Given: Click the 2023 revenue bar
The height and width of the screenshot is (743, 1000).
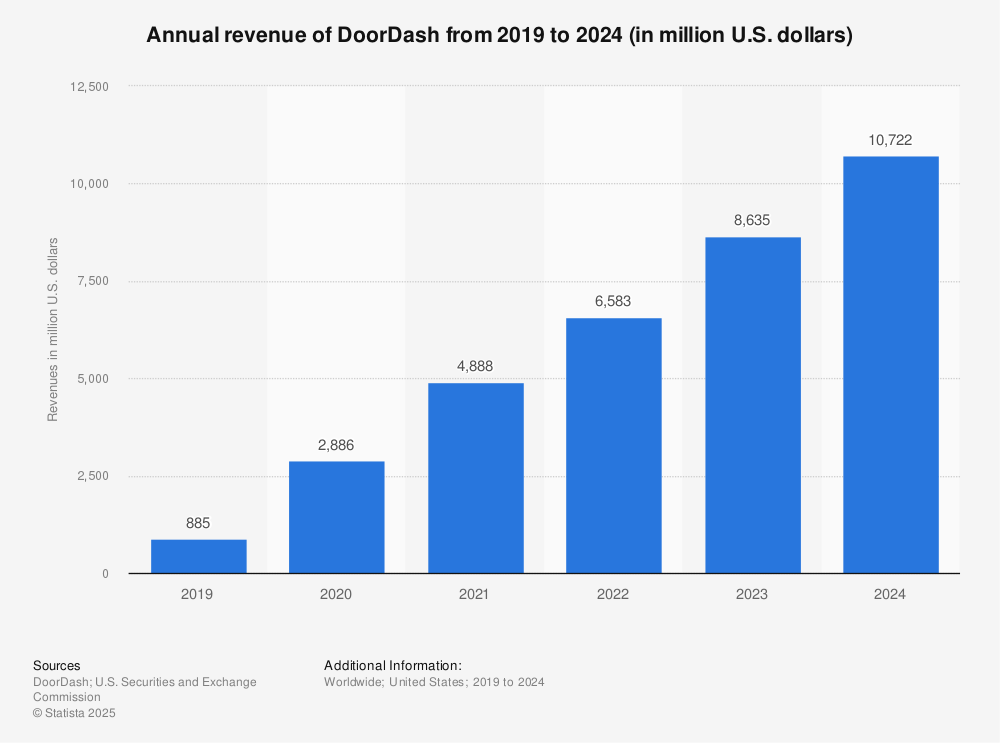Looking at the screenshot, I should (x=753, y=405).
